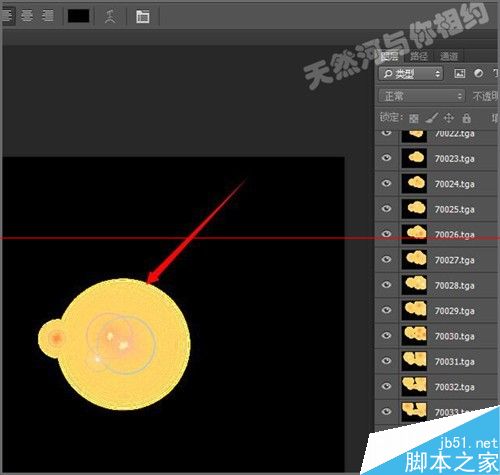Click the thumbnail of layer 70024.tga

pos(414,183)
